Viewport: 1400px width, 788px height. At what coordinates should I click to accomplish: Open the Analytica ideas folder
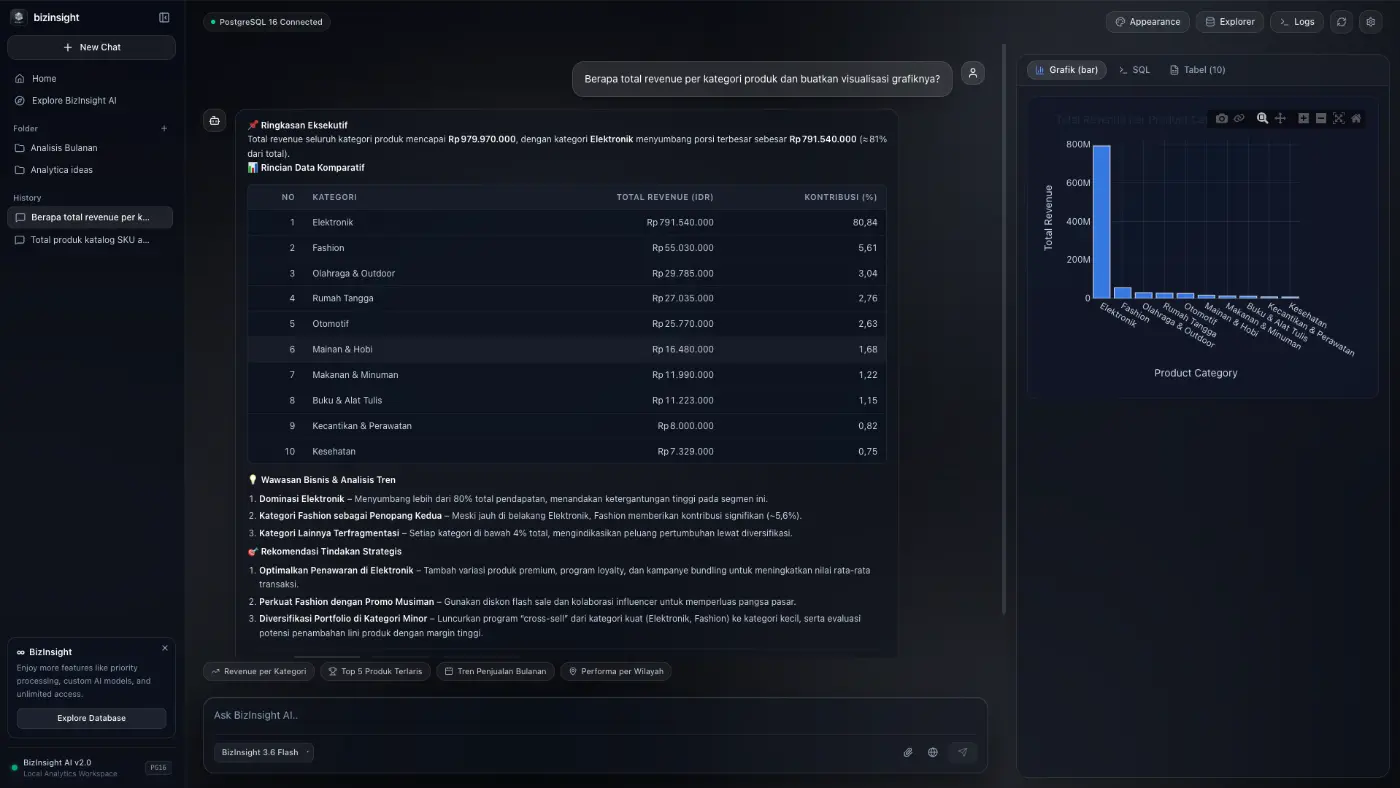pyautogui.click(x=91, y=170)
